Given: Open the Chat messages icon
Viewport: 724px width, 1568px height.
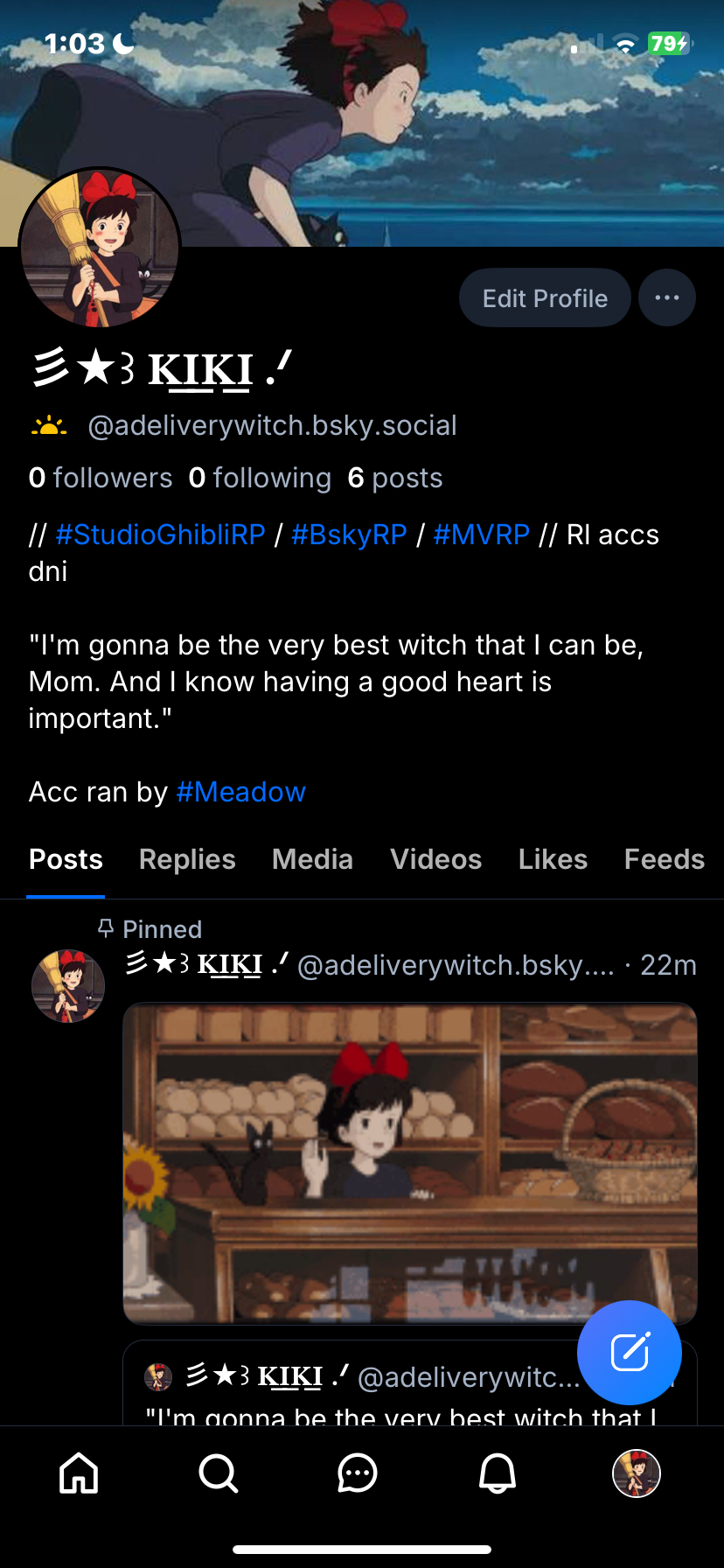Looking at the screenshot, I should coord(358,1473).
